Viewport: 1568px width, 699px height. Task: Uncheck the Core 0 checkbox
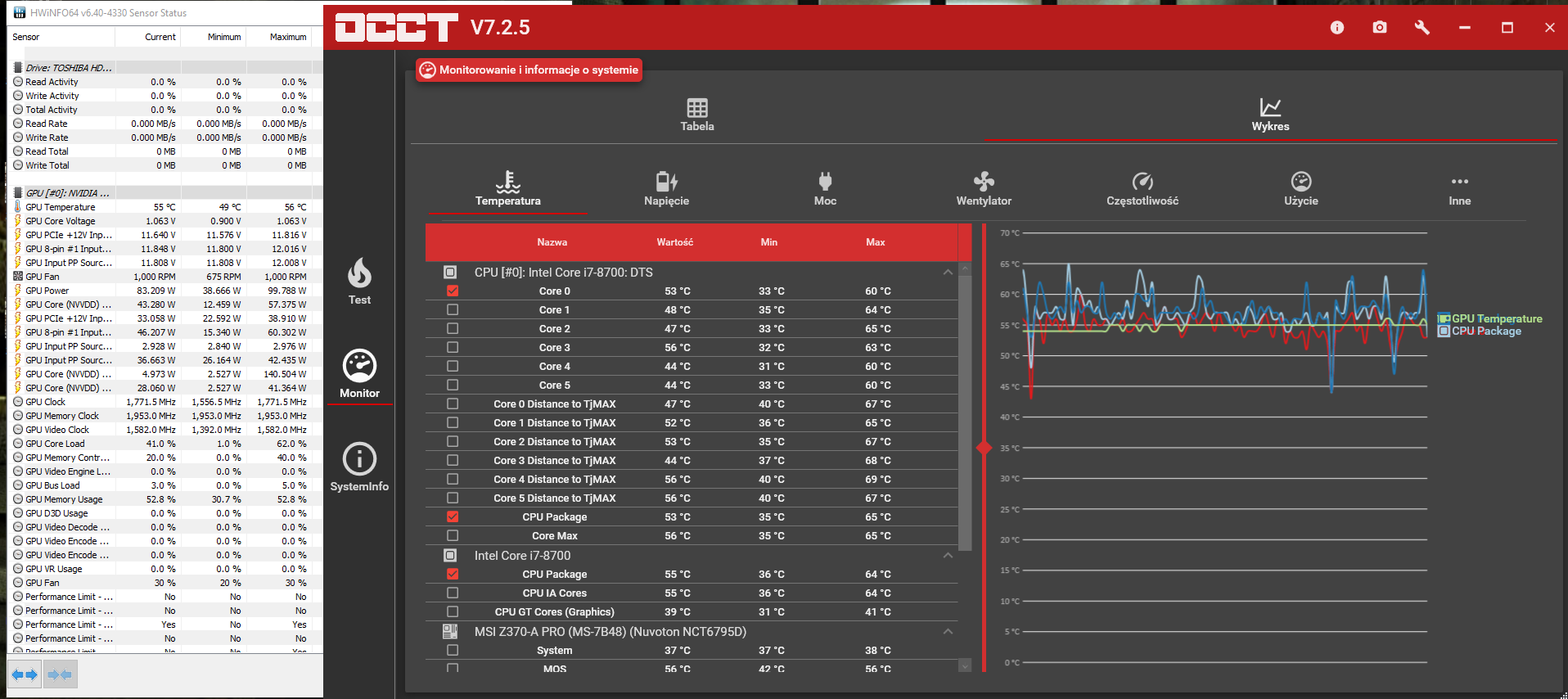(x=453, y=291)
